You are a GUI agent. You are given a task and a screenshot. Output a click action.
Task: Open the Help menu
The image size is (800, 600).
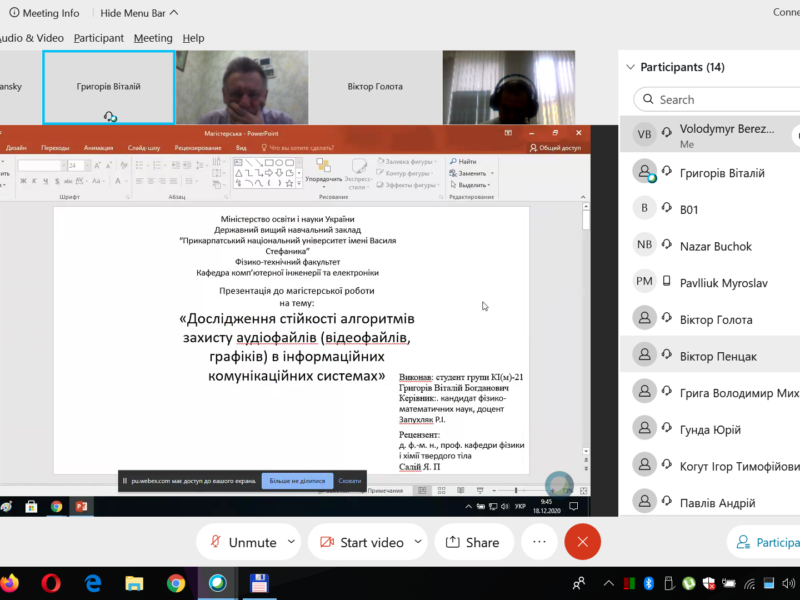[x=193, y=38]
